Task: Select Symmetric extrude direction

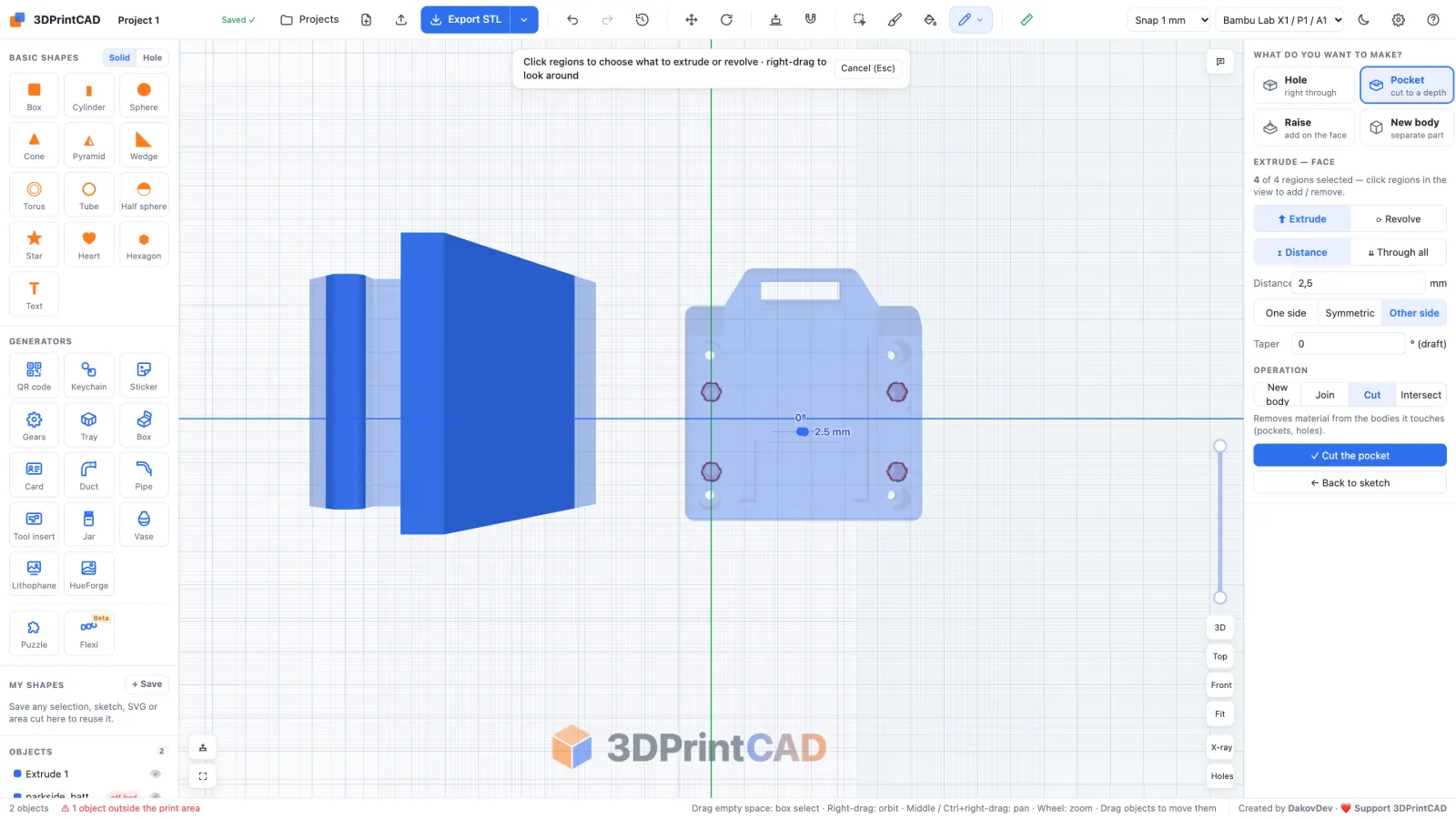Action: coord(1350,313)
